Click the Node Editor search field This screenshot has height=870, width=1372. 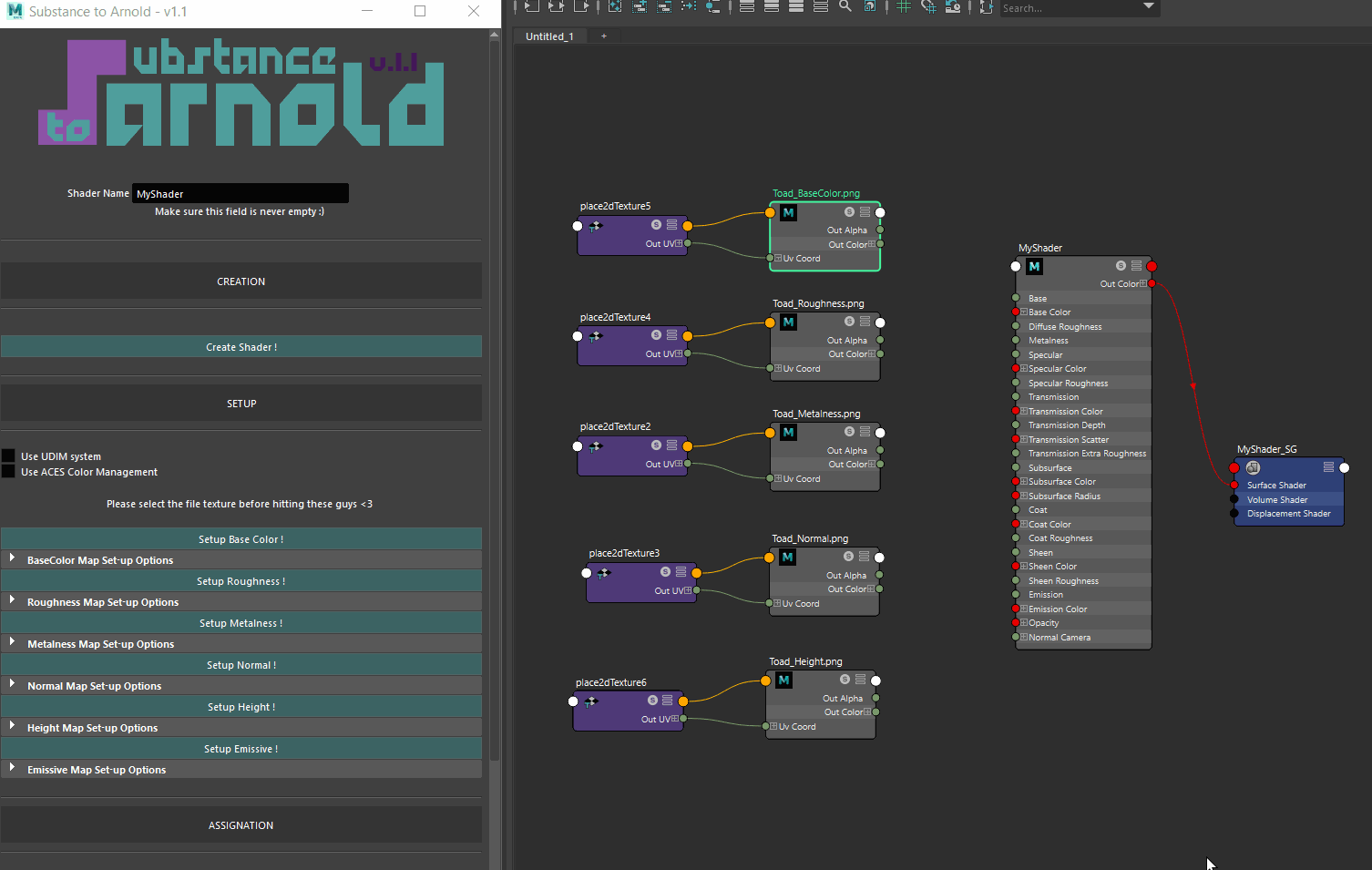point(1070,8)
